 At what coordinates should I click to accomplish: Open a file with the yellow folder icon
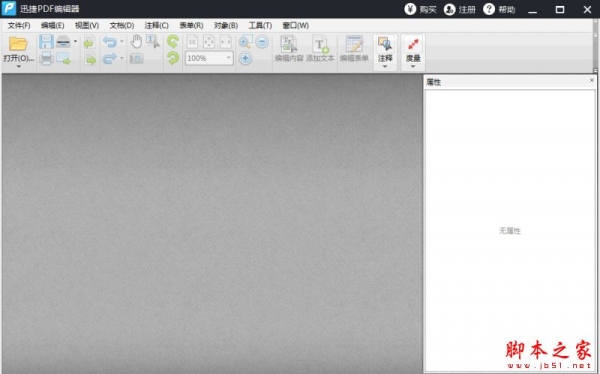18,44
